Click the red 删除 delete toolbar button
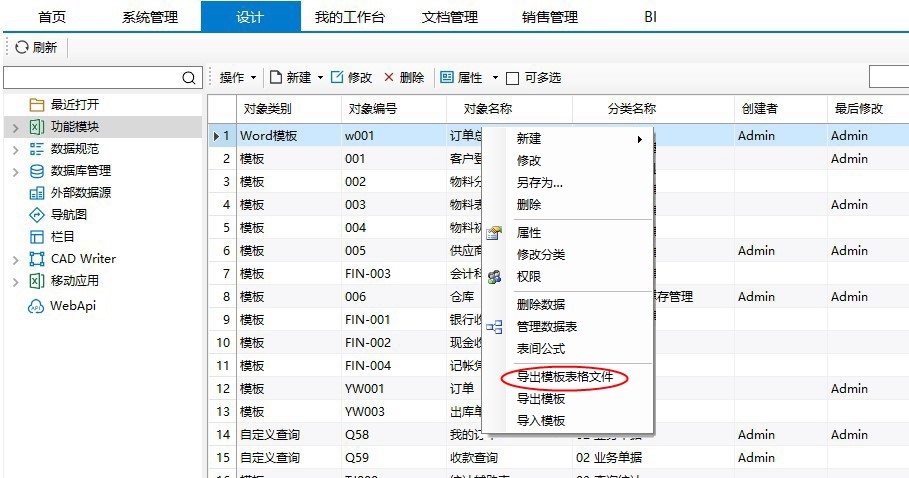The image size is (909, 478). (x=404, y=77)
